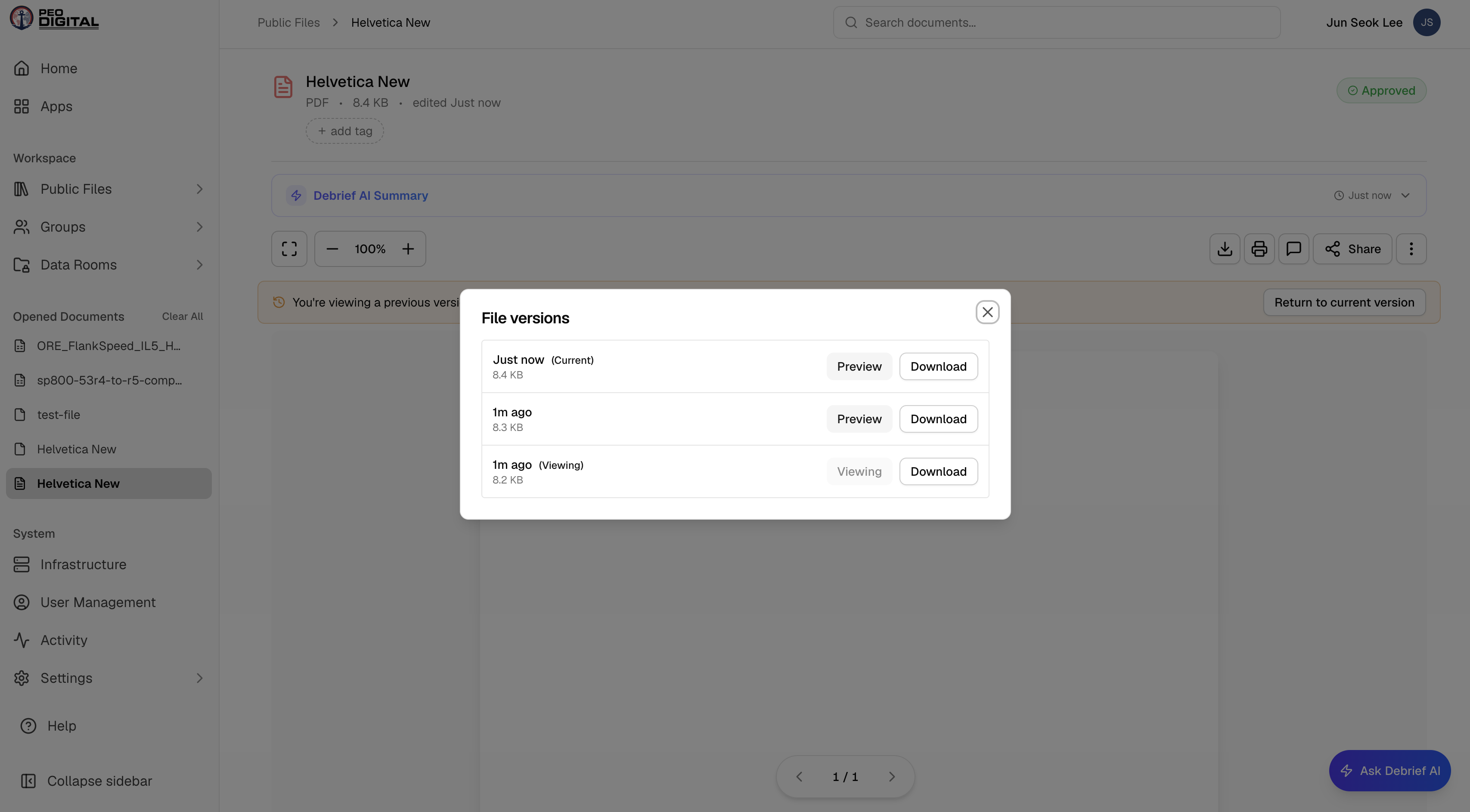Go to previous page arrow
This screenshot has width=1470, height=812.
[800, 777]
